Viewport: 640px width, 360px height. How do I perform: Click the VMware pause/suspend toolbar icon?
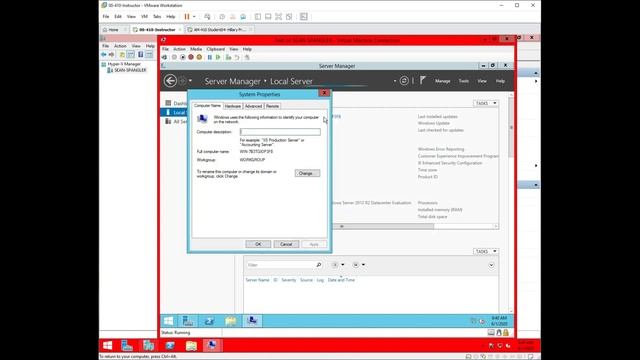coord(187,17)
